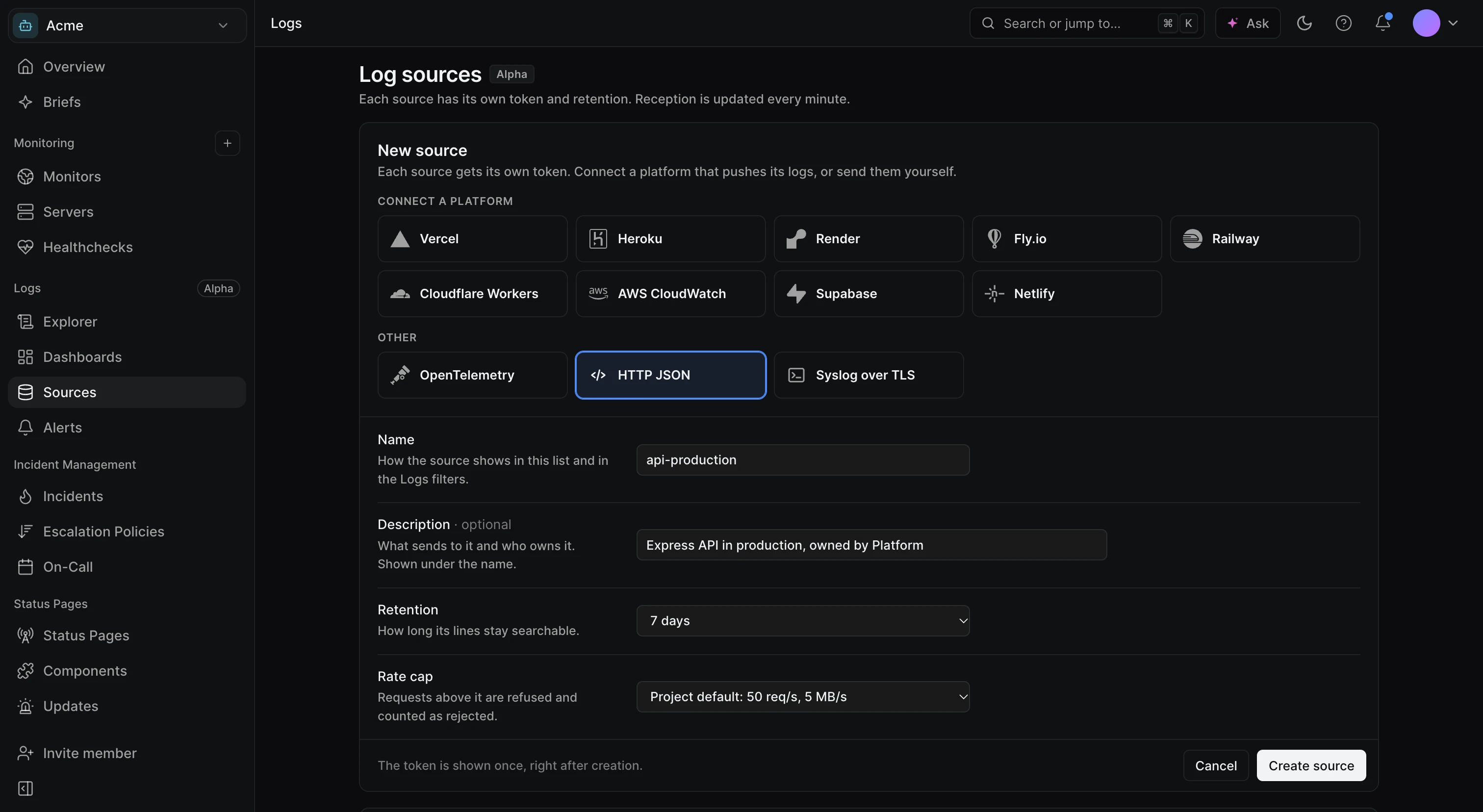
Task: Open Incidents page
Action: click(x=127, y=496)
